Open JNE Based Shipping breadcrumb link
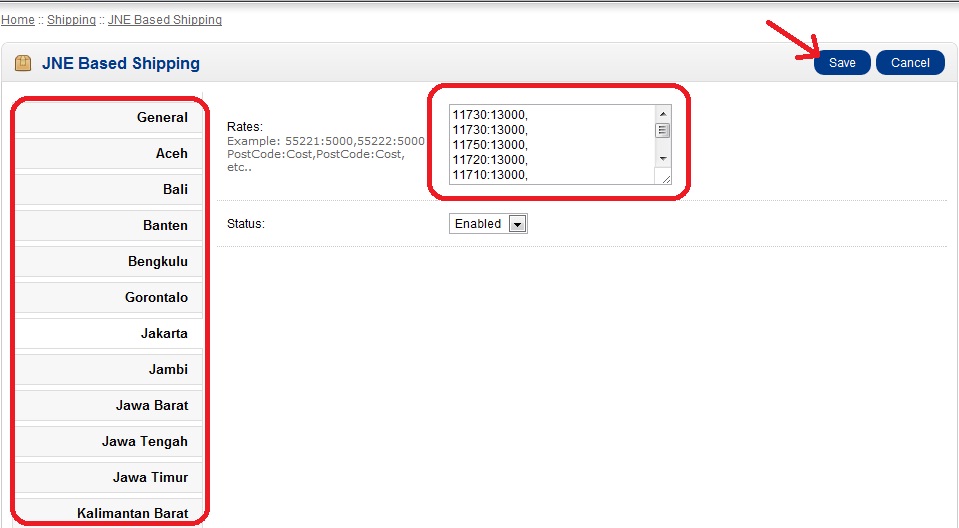Image resolution: width=959 pixels, height=528 pixels. pyautogui.click(x=165, y=20)
